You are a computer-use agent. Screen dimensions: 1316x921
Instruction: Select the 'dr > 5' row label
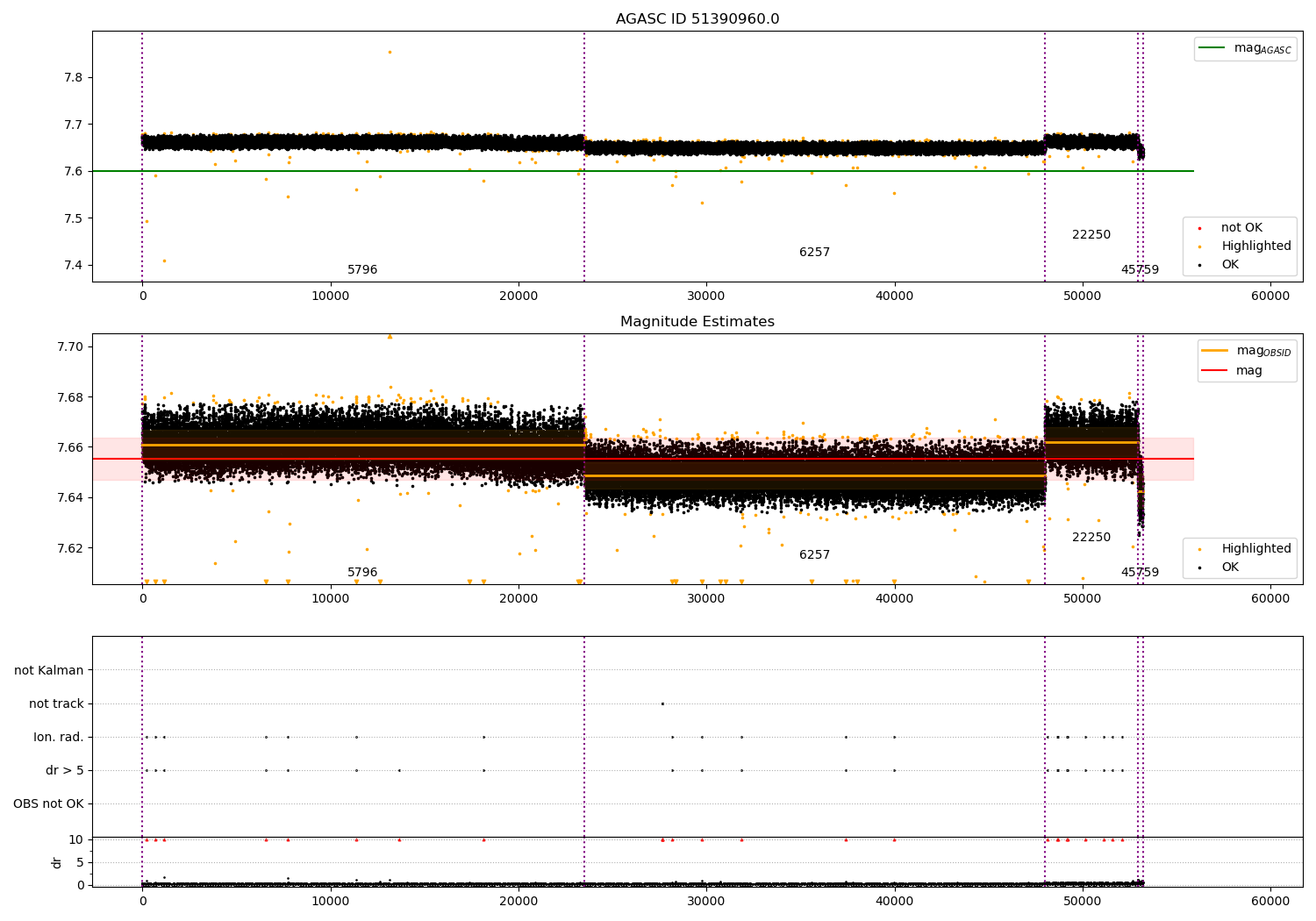(65, 770)
